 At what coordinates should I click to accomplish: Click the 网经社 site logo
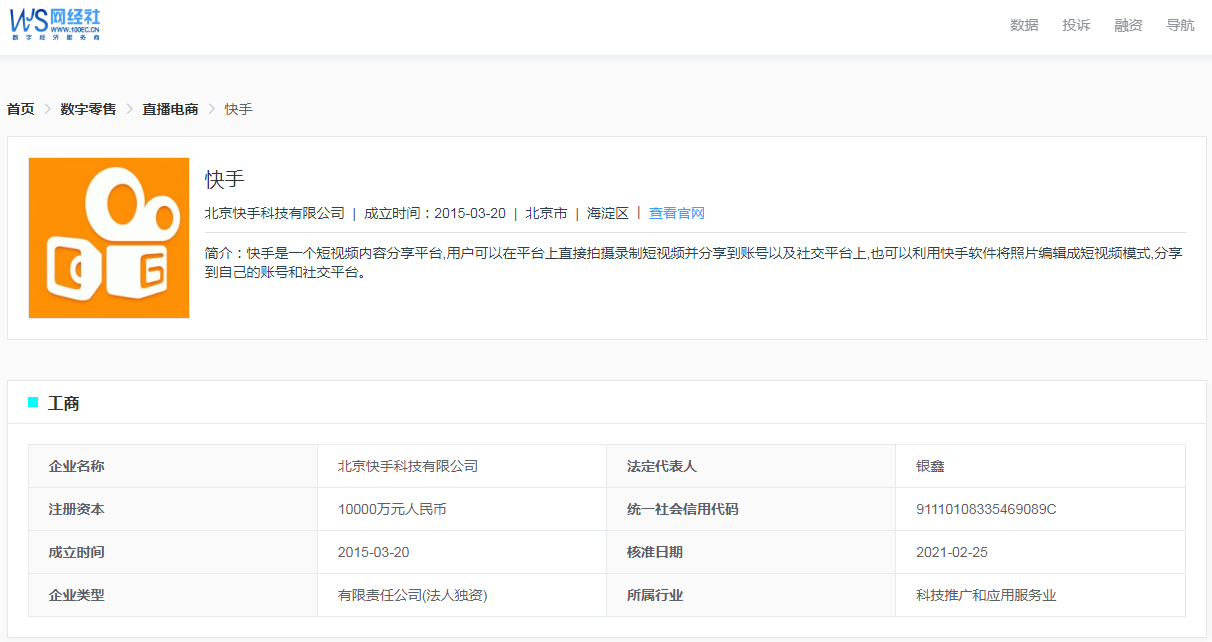click(x=56, y=23)
